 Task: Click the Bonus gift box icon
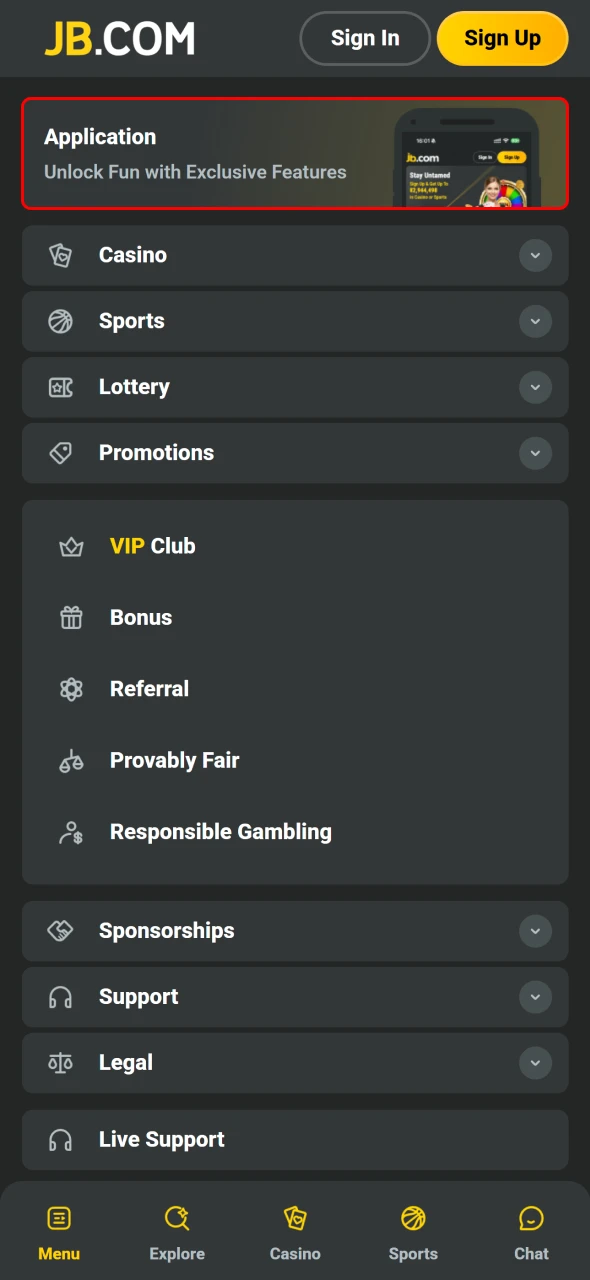click(x=71, y=617)
